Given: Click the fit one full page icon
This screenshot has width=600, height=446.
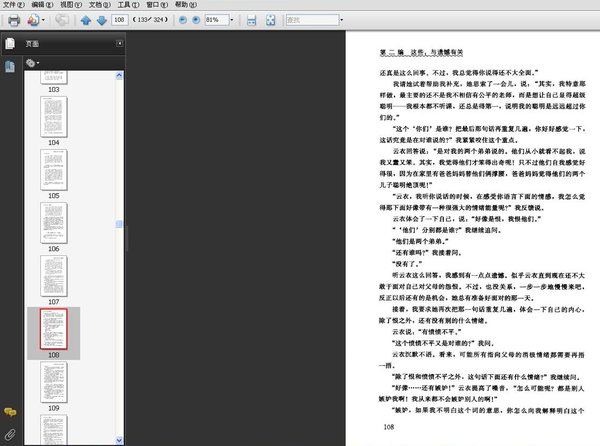Looking at the screenshot, I should click(270, 20).
